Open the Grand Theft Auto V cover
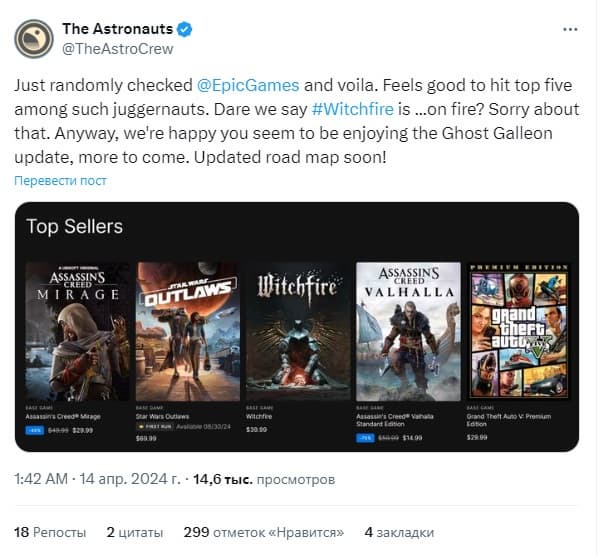Viewport: 598px width, 556px height. coord(519,331)
